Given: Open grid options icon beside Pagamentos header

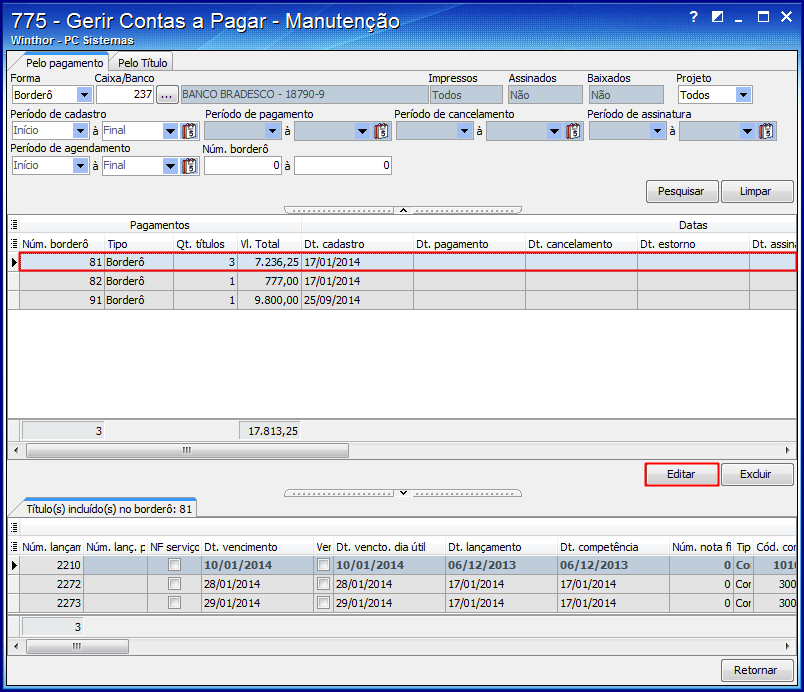Looking at the screenshot, I should click(x=14, y=225).
